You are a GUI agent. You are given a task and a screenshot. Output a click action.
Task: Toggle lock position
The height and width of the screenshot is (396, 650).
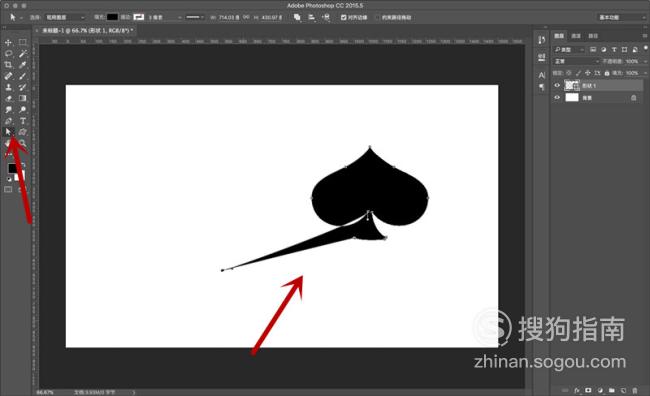(587, 73)
